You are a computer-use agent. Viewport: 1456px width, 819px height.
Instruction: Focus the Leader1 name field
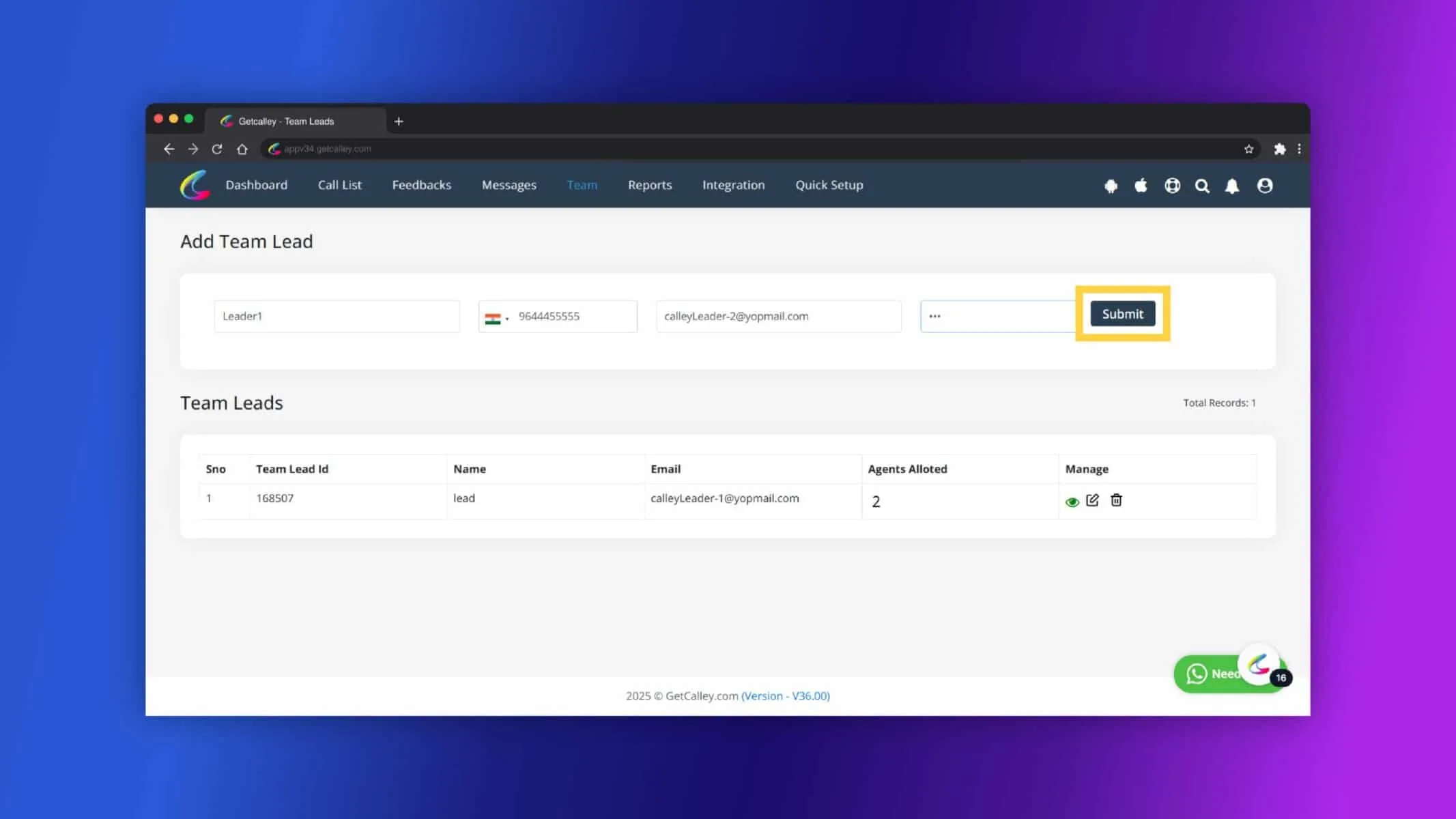(337, 316)
